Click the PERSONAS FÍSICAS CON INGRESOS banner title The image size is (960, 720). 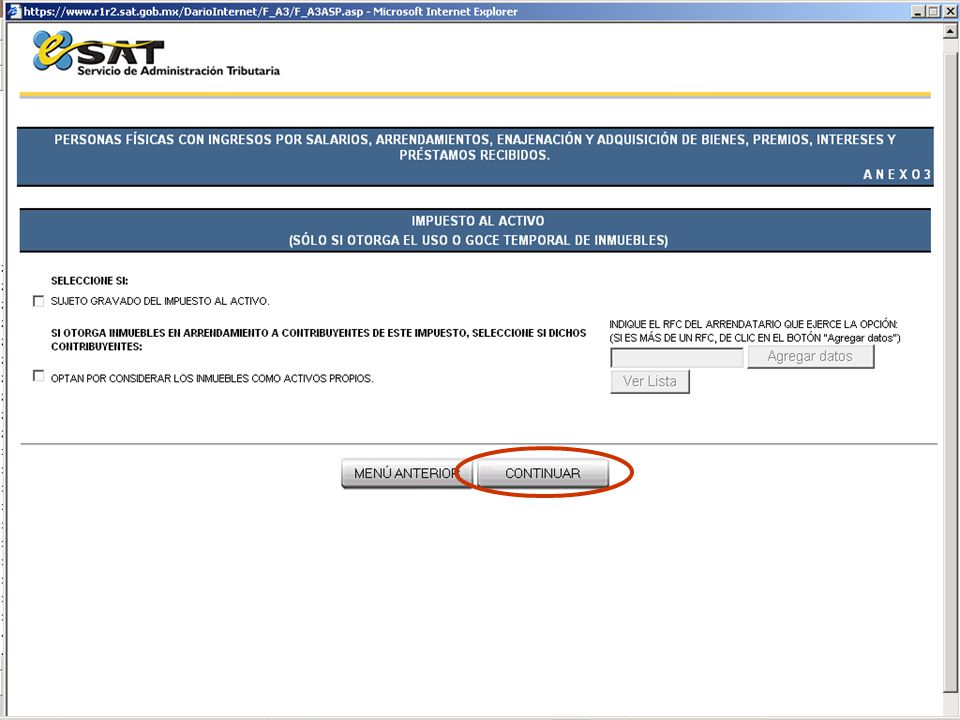pos(475,147)
